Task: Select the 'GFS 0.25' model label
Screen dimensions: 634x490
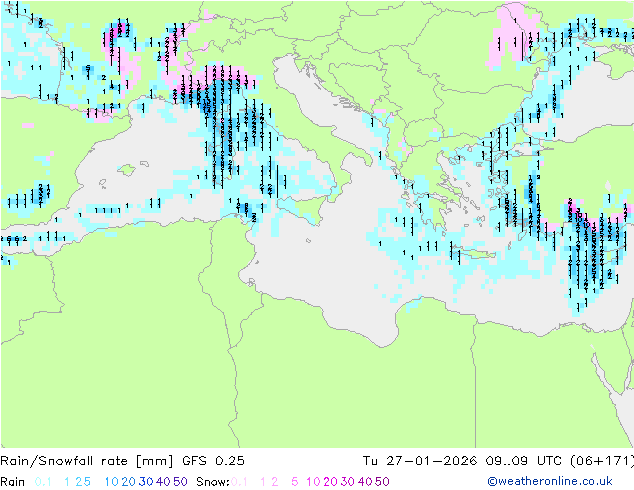Action: [213, 461]
